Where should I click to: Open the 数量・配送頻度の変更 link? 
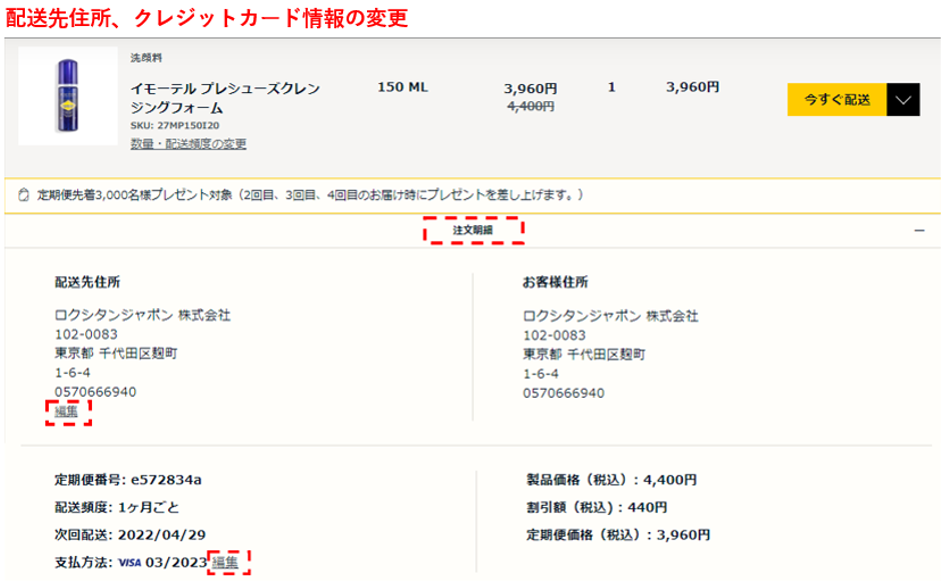click(188, 144)
